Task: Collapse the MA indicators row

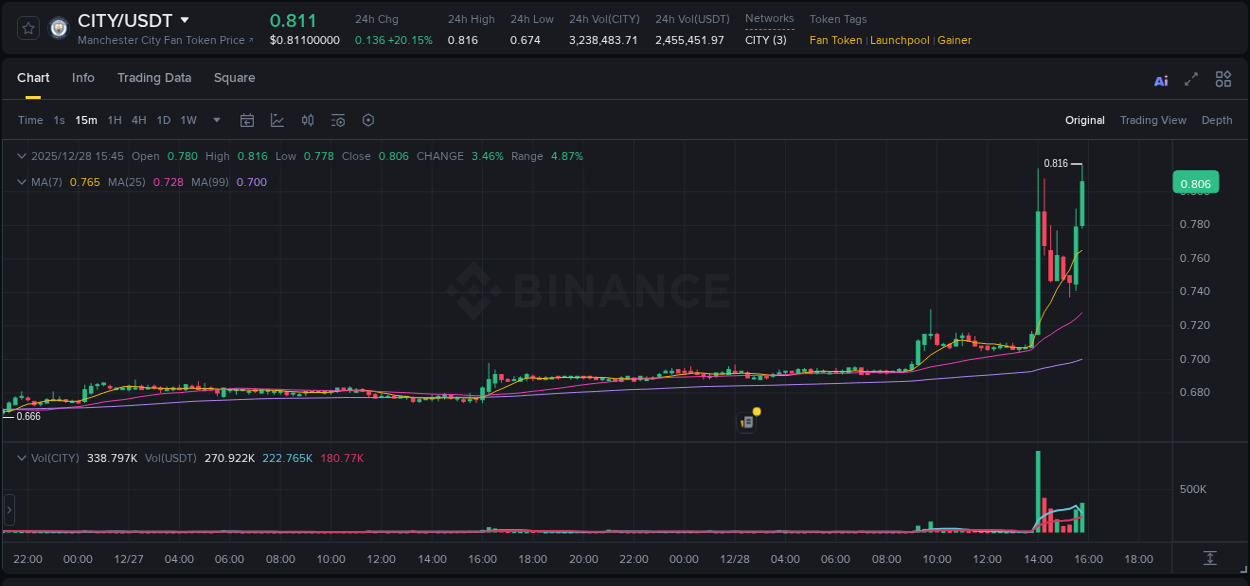Action: (x=20, y=182)
